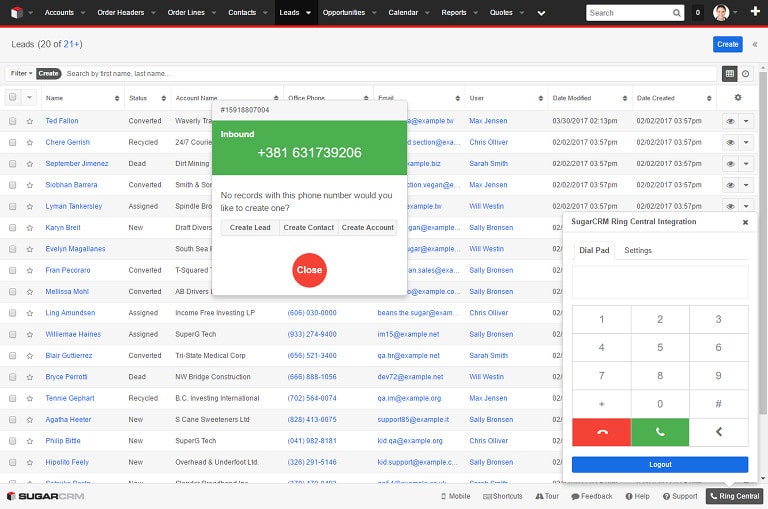Preview Siobhan Barrera row eye icon
This screenshot has width=768, height=509.
(x=730, y=185)
